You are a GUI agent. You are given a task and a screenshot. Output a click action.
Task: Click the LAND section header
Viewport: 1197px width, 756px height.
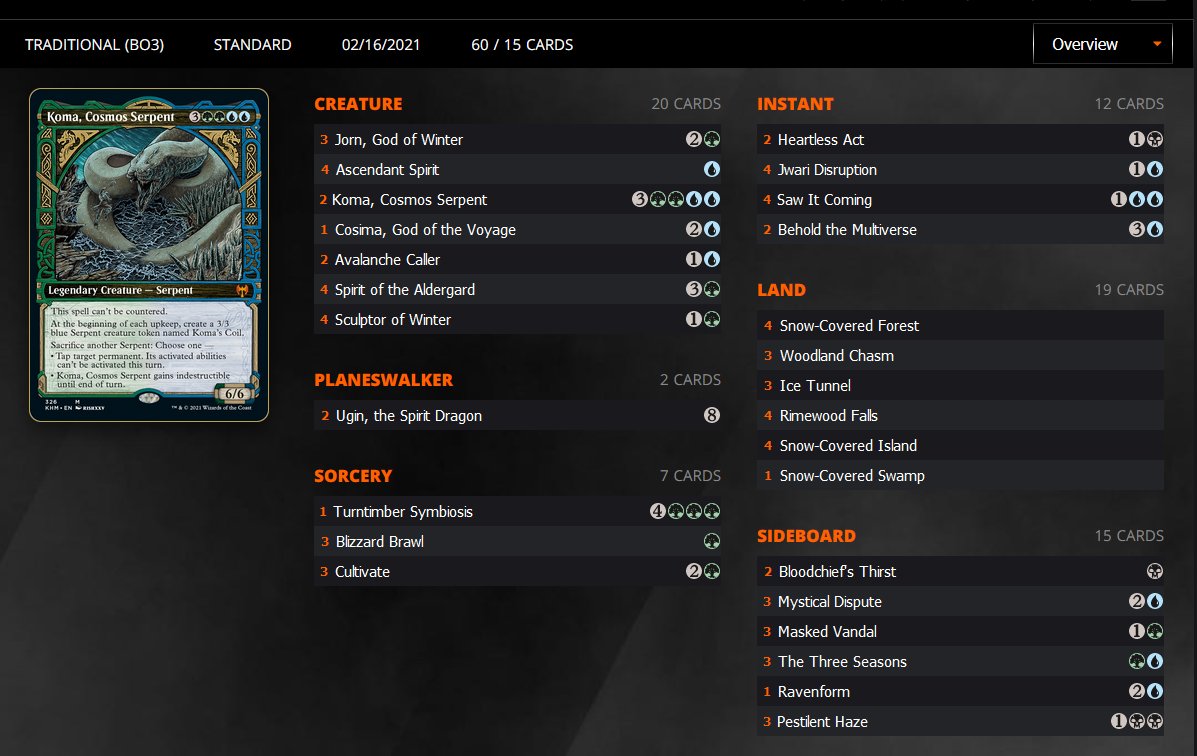pyautogui.click(x=781, y=290)
